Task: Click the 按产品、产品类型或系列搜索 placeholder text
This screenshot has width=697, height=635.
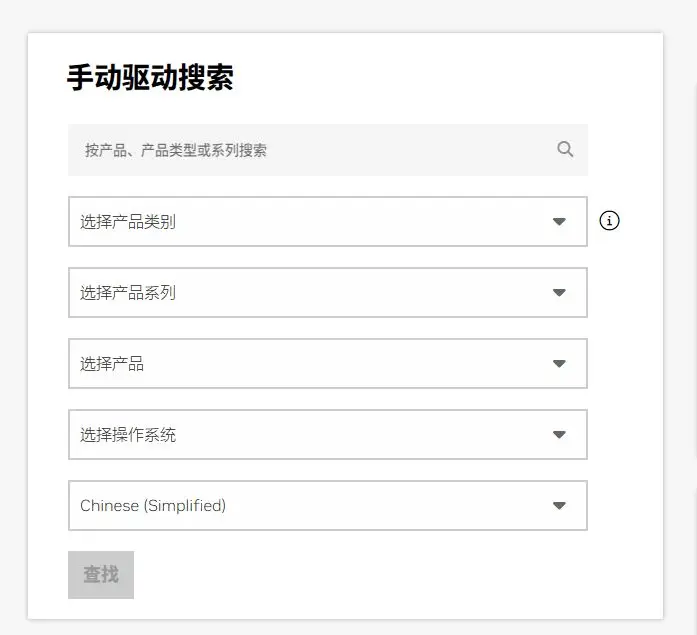Action: (176, 150)
